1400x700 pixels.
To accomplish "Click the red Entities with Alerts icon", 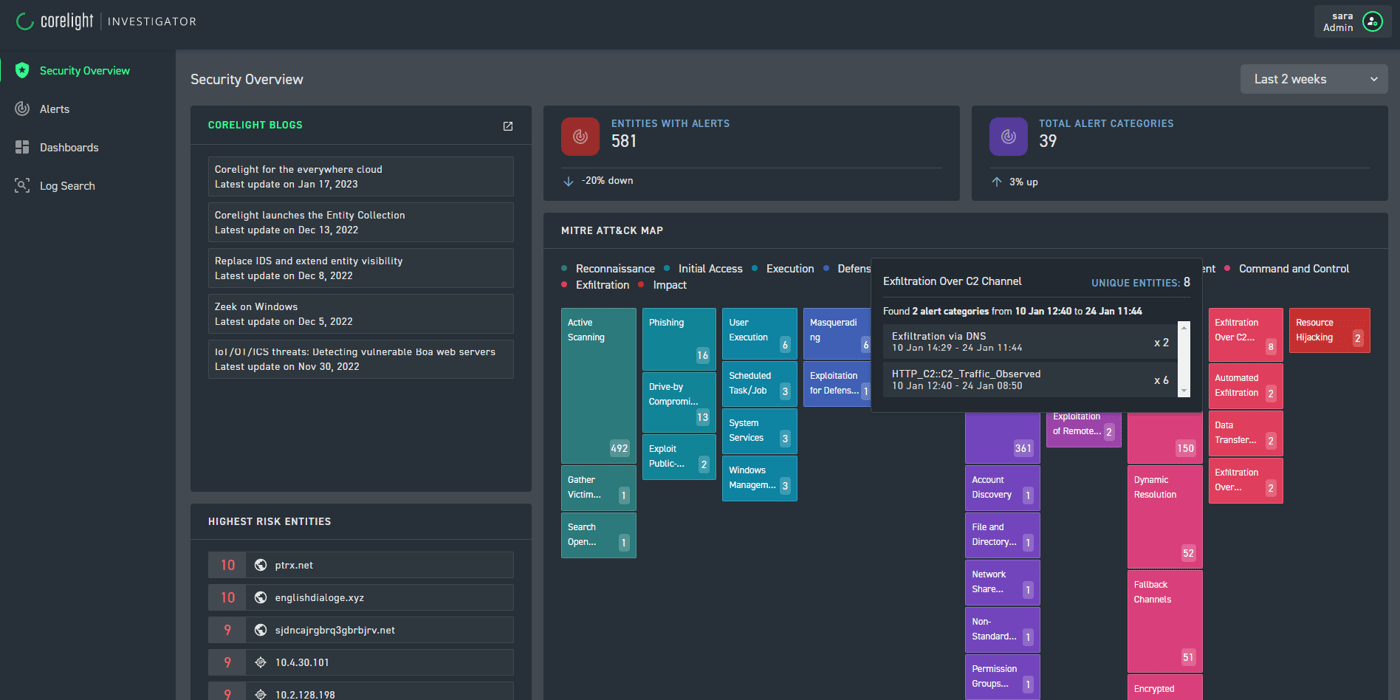I will (x=580, y=136).
